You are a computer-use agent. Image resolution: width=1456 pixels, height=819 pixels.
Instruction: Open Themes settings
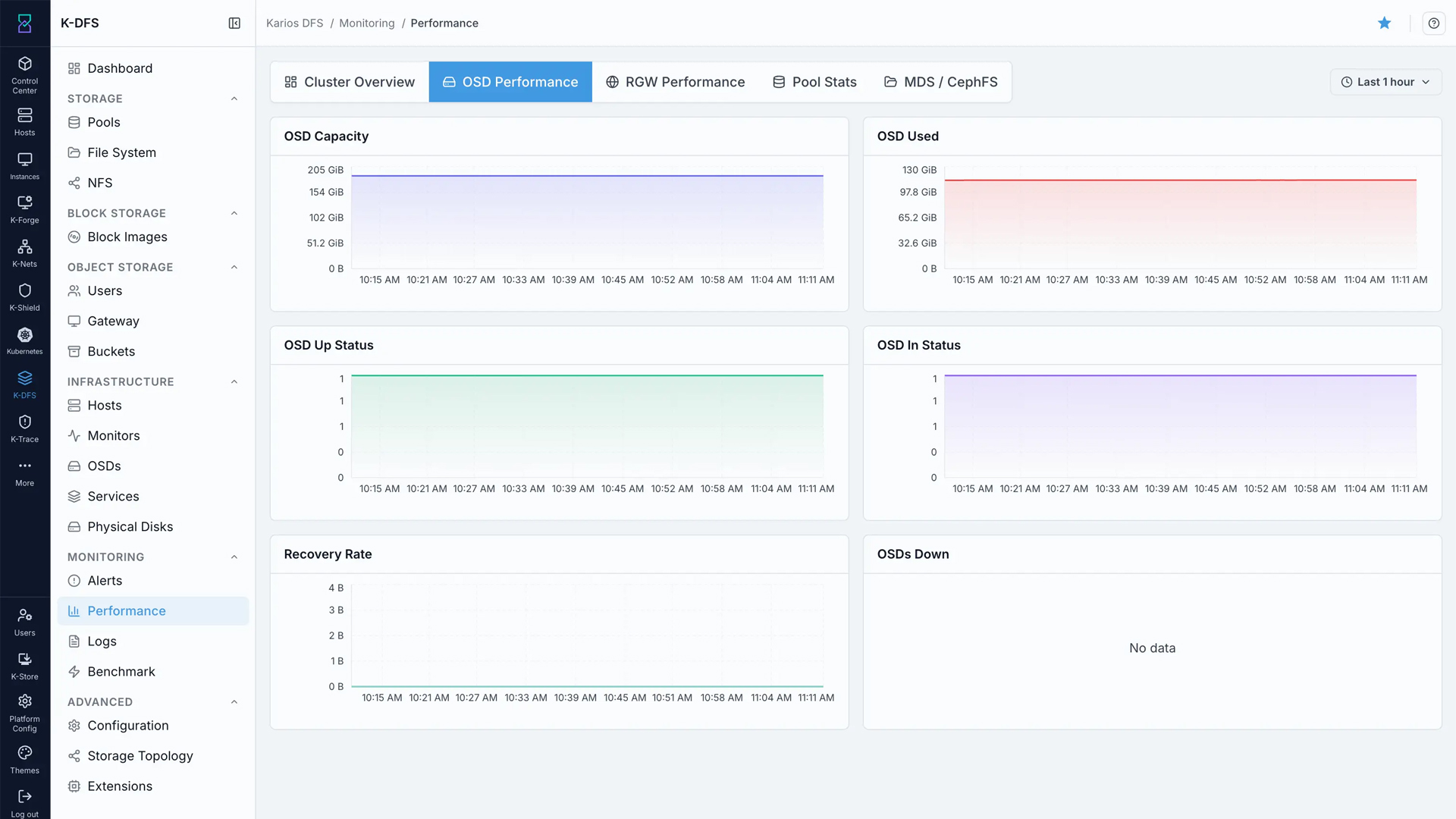24,759
